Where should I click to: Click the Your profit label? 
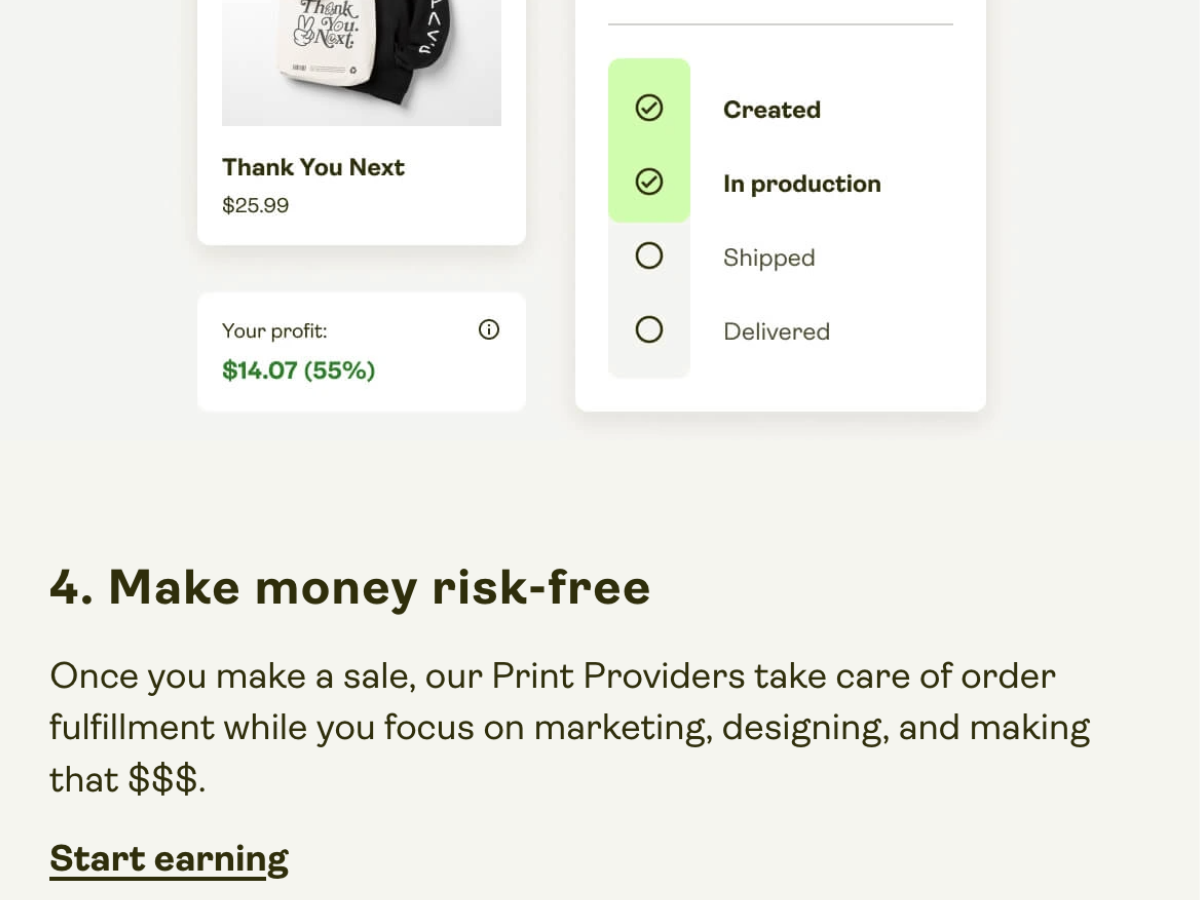[275, 331]
